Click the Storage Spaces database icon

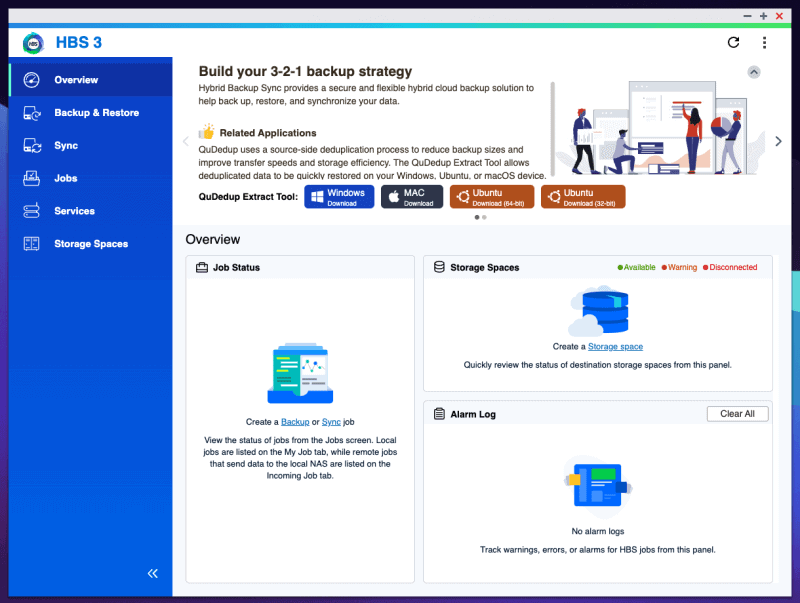click(439, 267)
